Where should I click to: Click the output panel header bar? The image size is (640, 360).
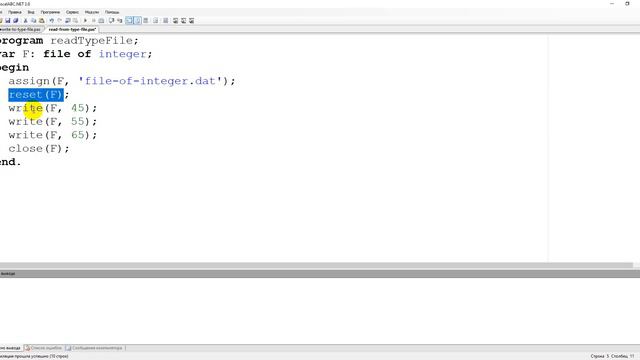(x=320, y=273)
